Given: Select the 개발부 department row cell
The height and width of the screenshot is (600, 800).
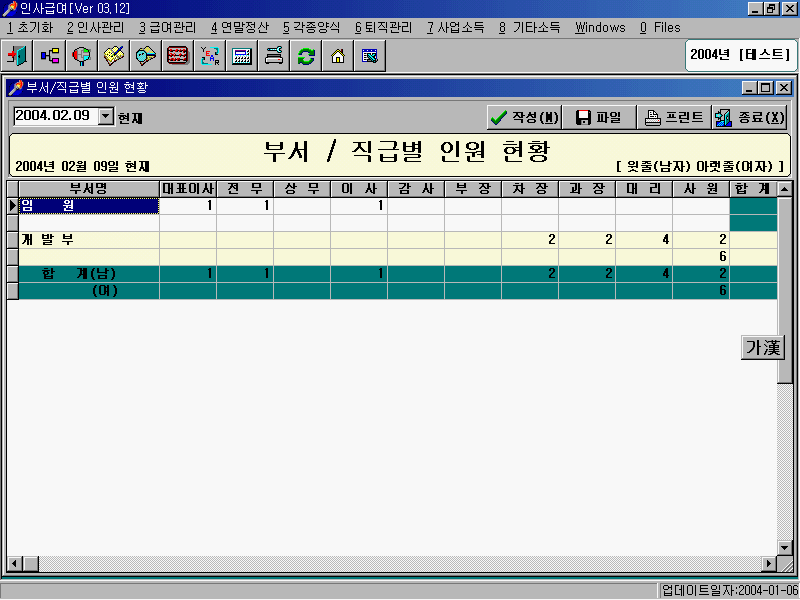Looking at the screenshot, I should (88, 240).
